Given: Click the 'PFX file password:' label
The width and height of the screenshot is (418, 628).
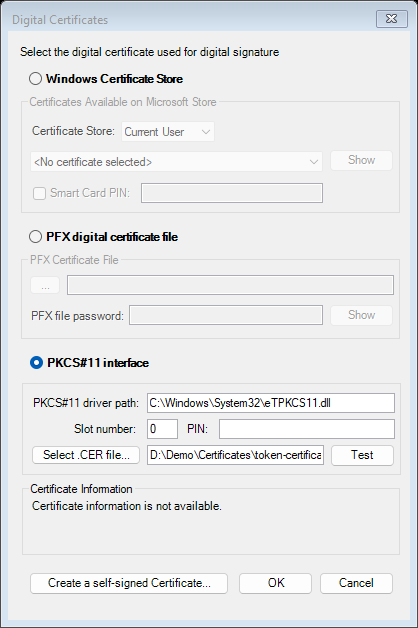Looking at the screenshot, I should (x=77, y=316).
